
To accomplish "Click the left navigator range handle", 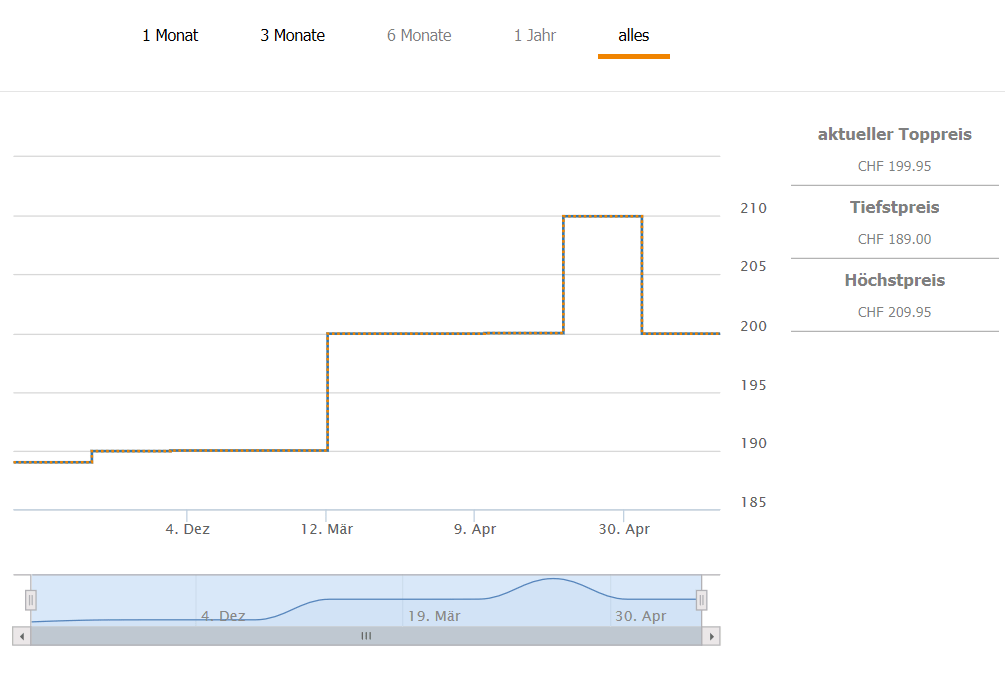I will click(31, 599).
